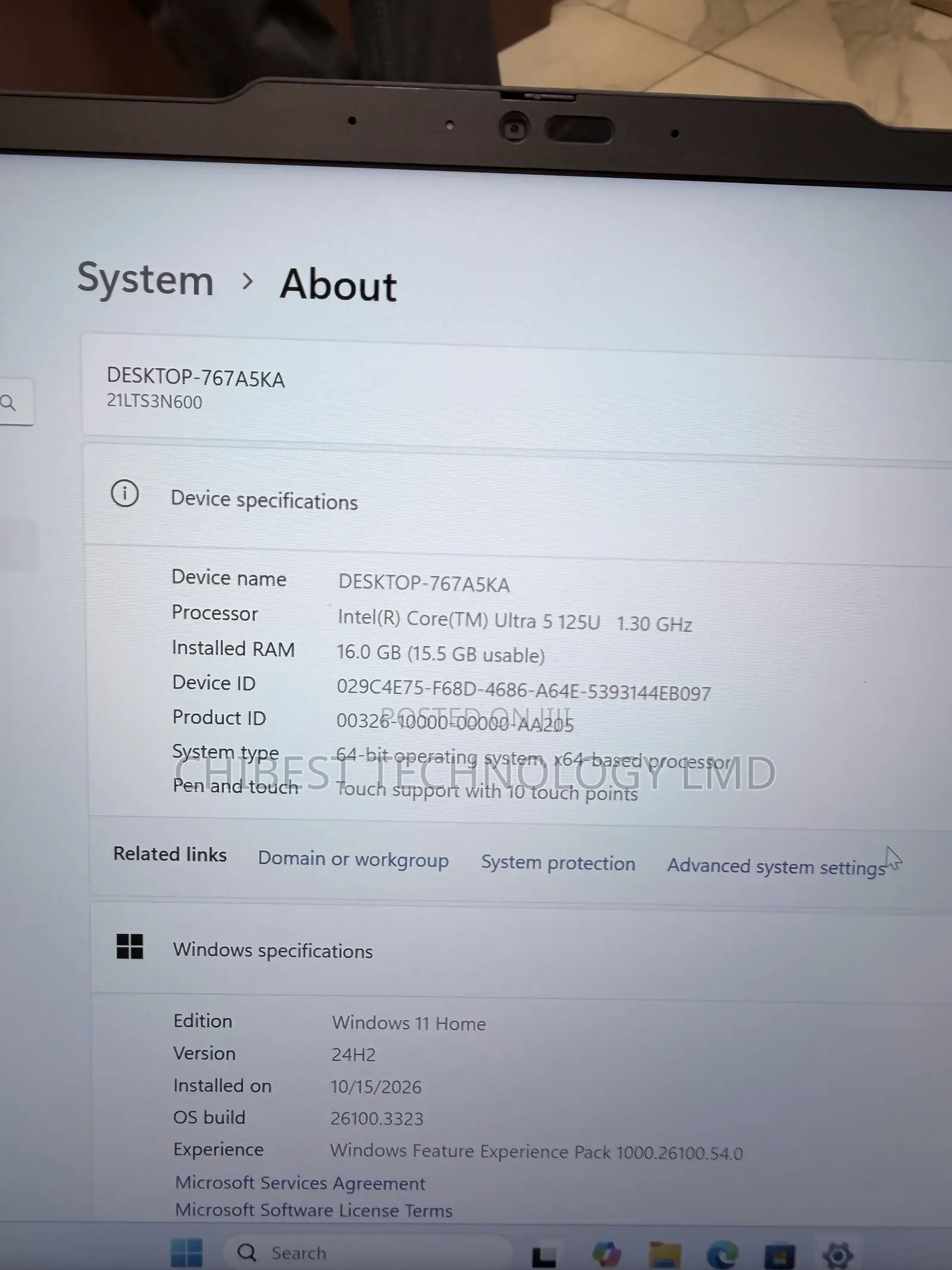952x1270 pixels.
Task: Click the Related links label
Action: [170, 854]
